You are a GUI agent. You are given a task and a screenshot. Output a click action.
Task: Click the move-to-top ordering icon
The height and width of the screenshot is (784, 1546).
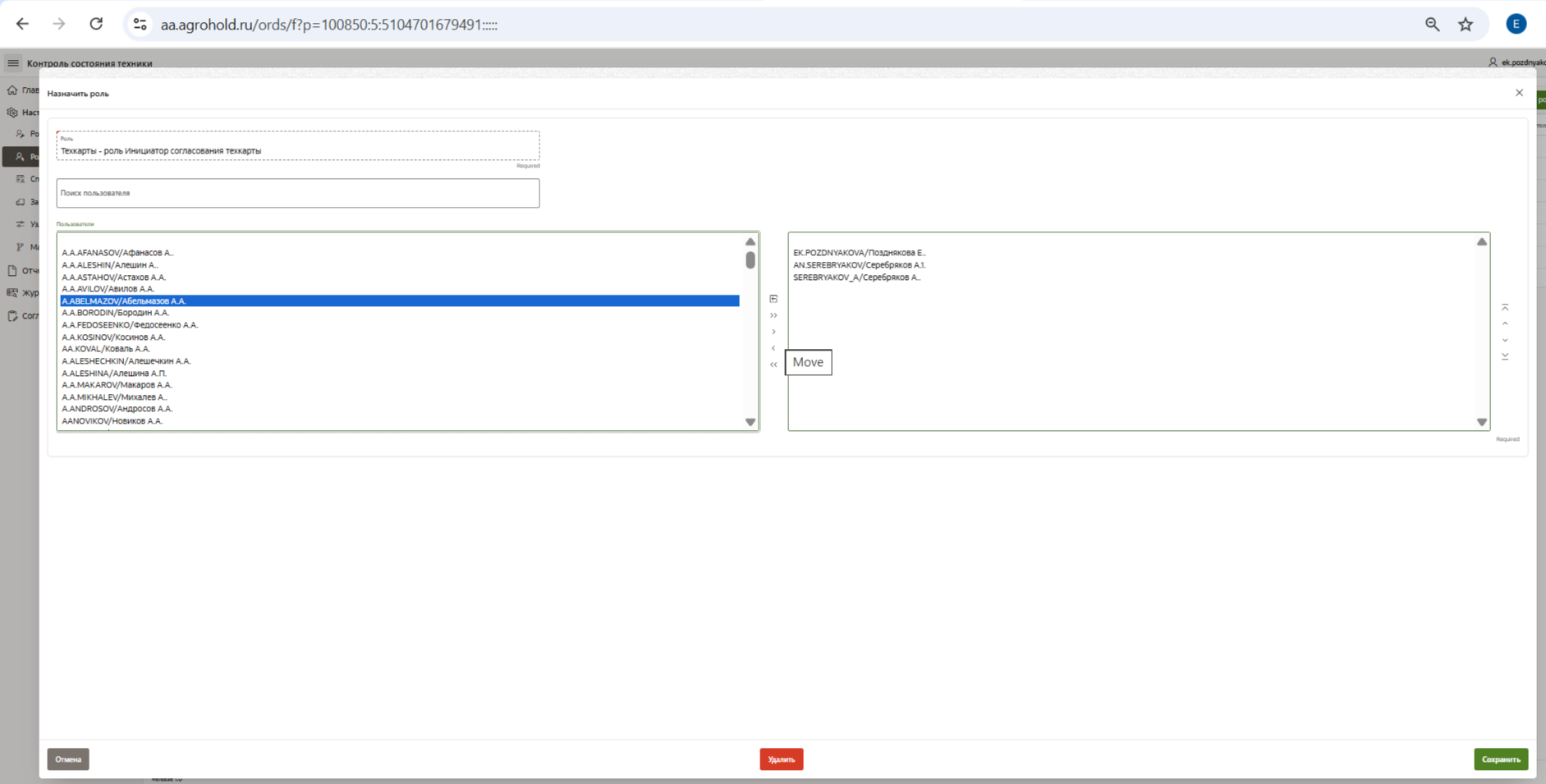(1505, 307)
